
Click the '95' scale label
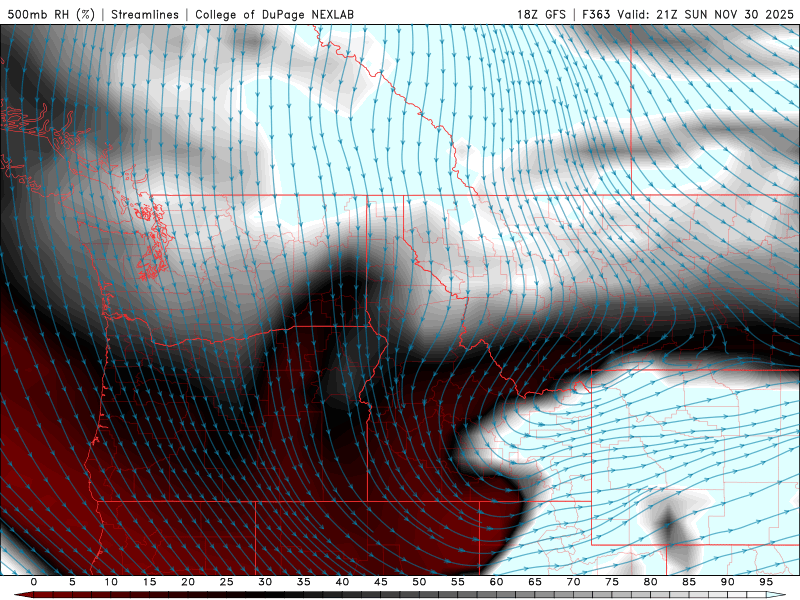766,582
